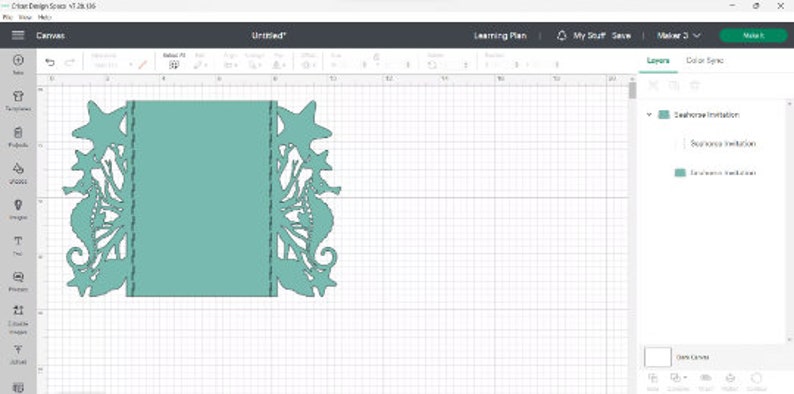Click the Rotate icon
This screenshot has width=794, height=394.
[x=432, y=65]
